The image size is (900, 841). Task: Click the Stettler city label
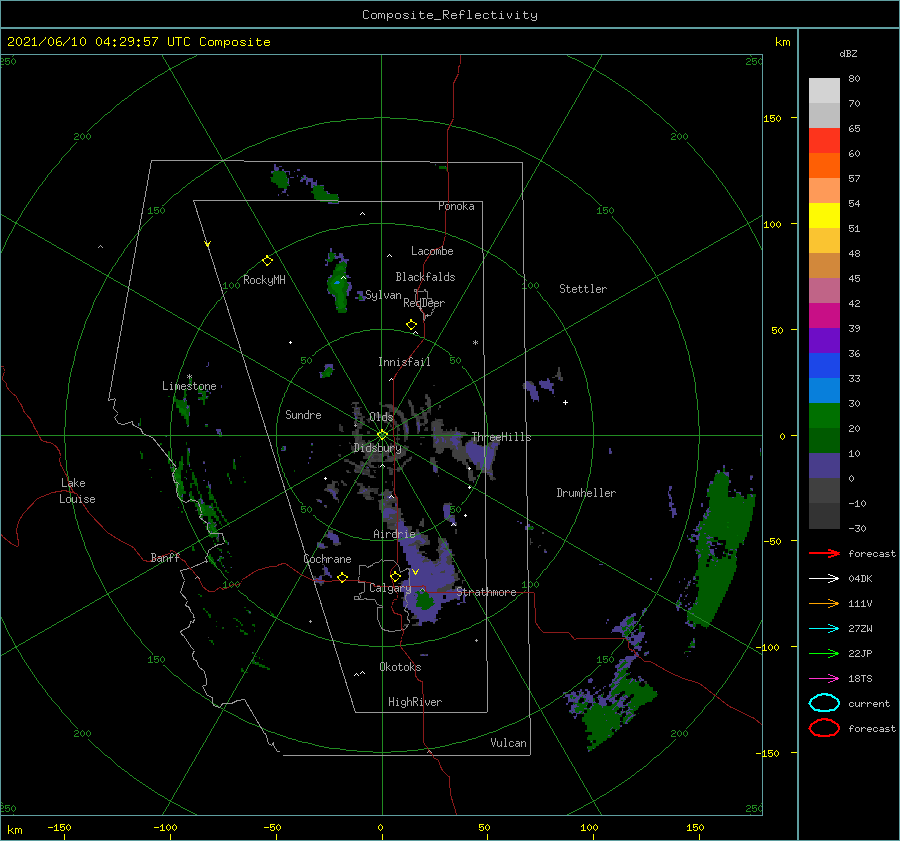pos(583,289)
